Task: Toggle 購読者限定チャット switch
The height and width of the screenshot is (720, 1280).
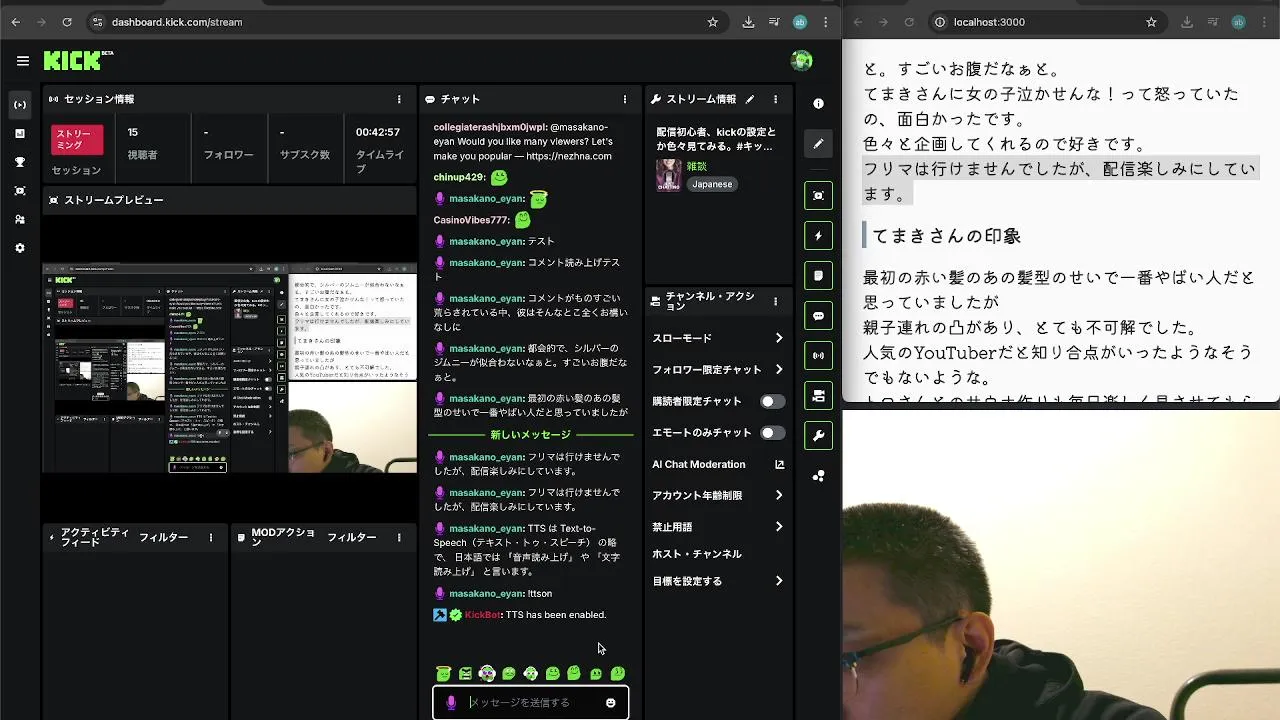Action: (x=772, y=401)
